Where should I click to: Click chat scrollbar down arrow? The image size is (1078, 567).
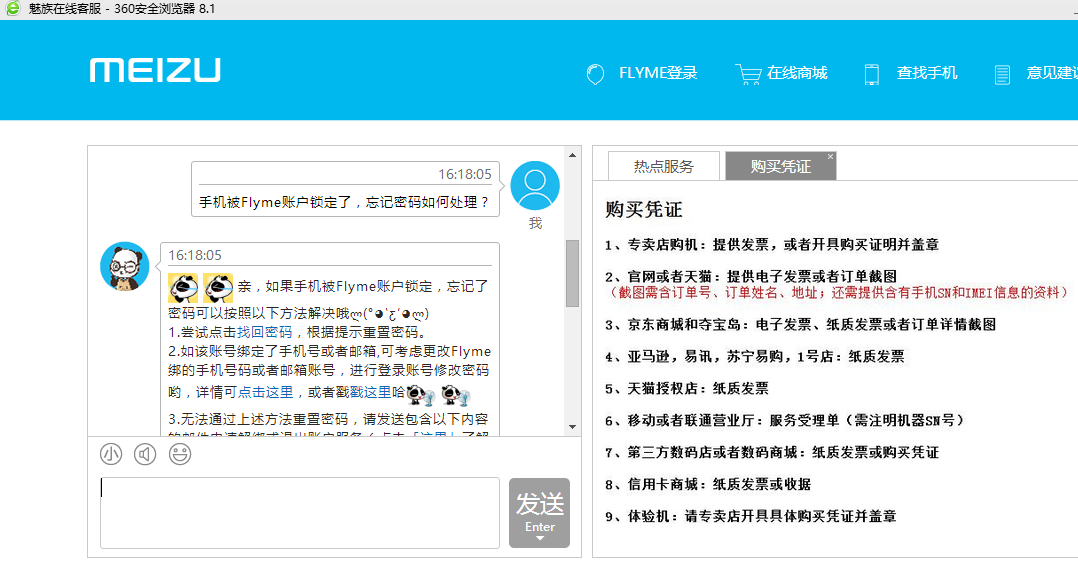tap(573, 427)
